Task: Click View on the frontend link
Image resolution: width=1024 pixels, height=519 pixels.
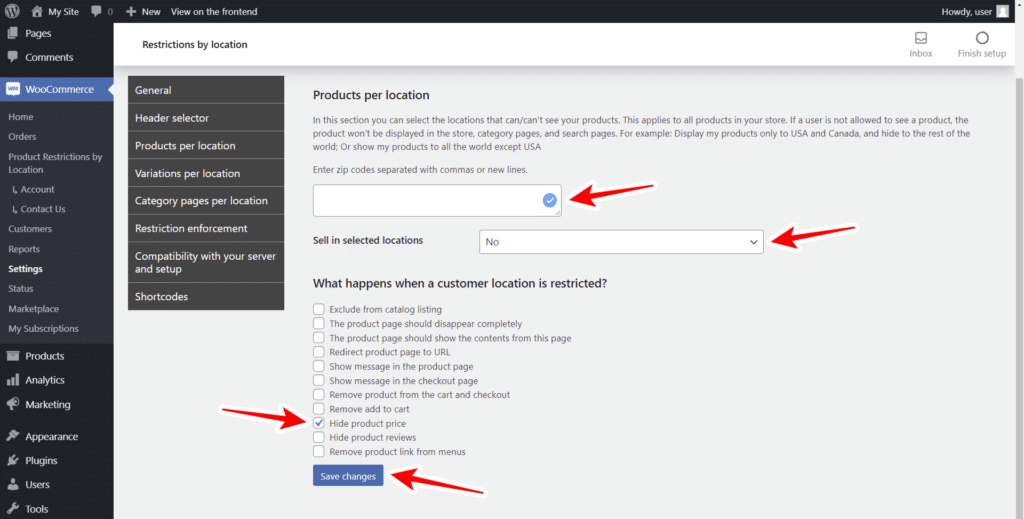Action: coord(214,12)
